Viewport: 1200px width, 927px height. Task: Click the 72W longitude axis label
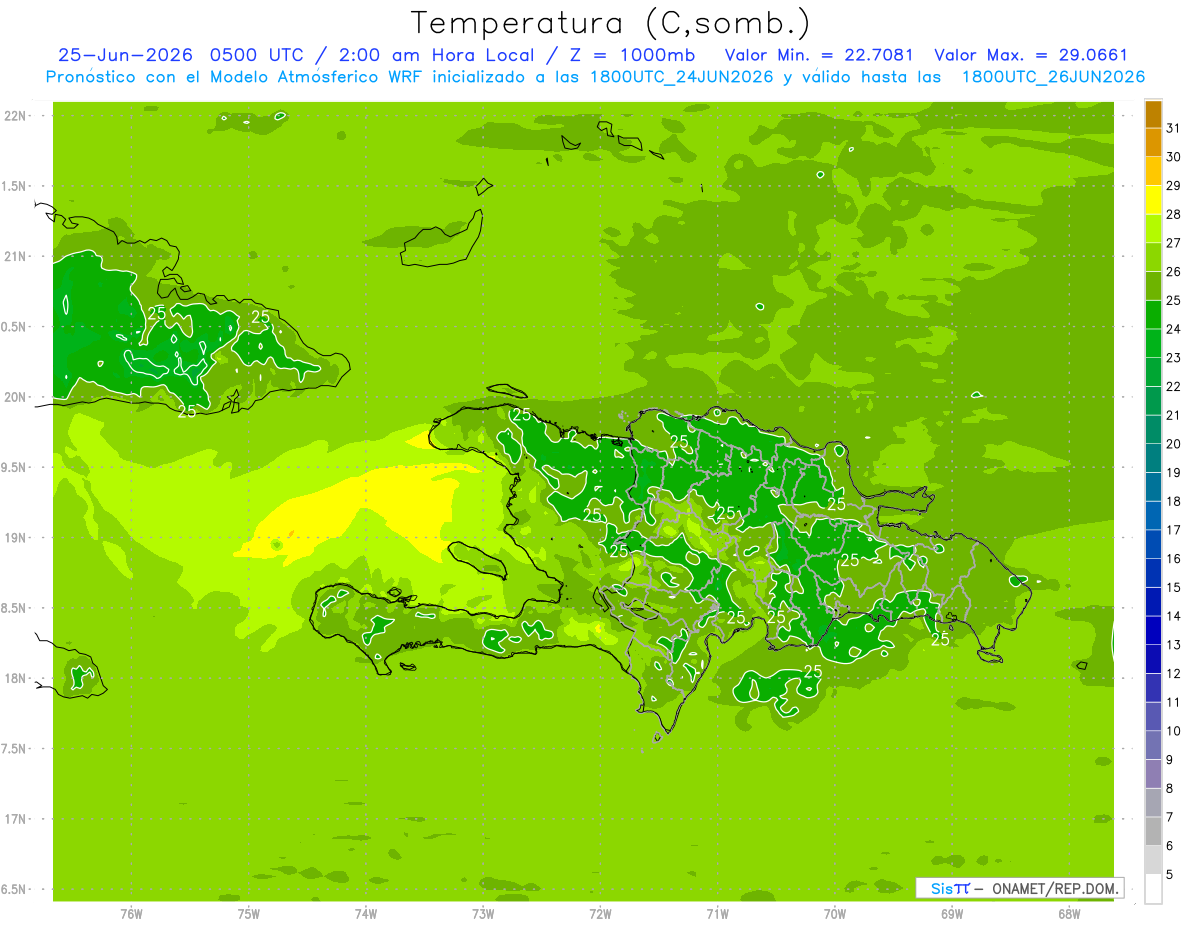click(600, 913)
